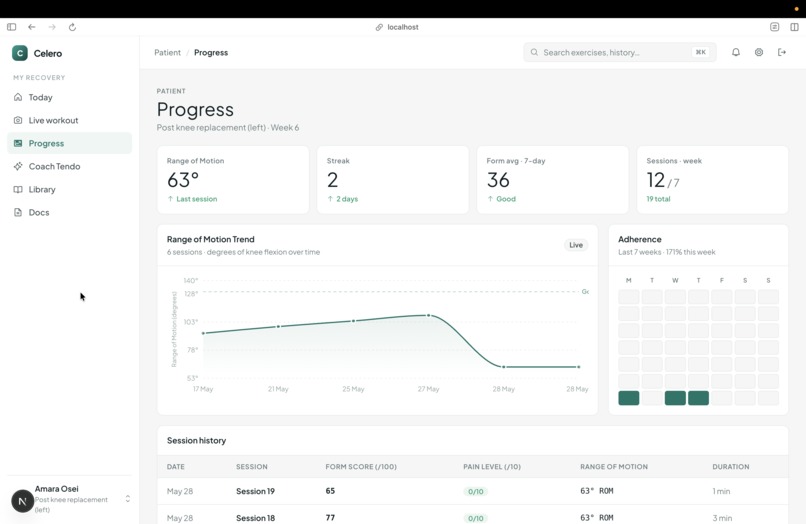Click Wednesday's filled adherence square
The height and width of the screenshot is (524, 806).
[x=675, y=398]
